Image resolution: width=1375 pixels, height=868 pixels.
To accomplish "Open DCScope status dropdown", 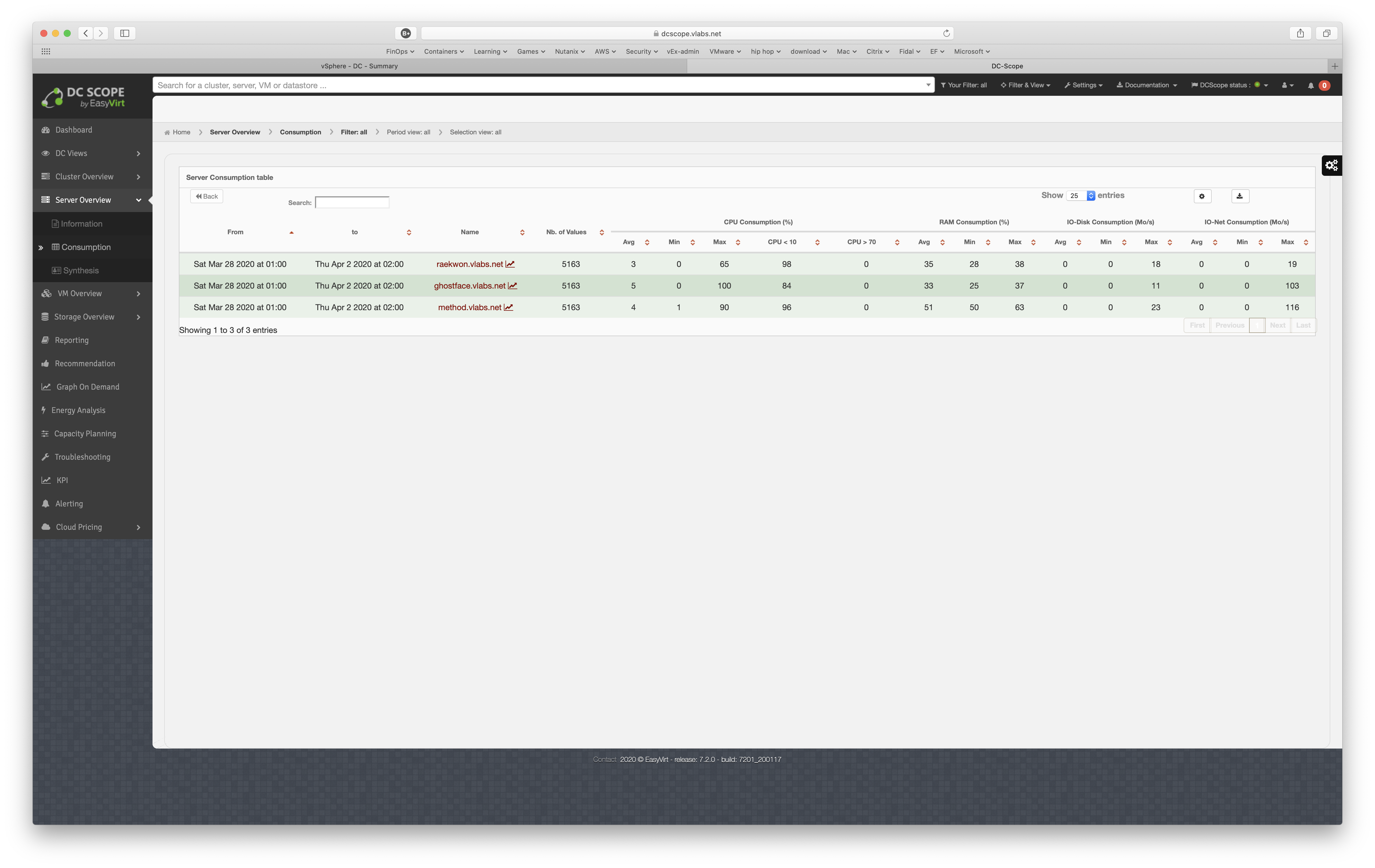I will tap(1229, 85).
